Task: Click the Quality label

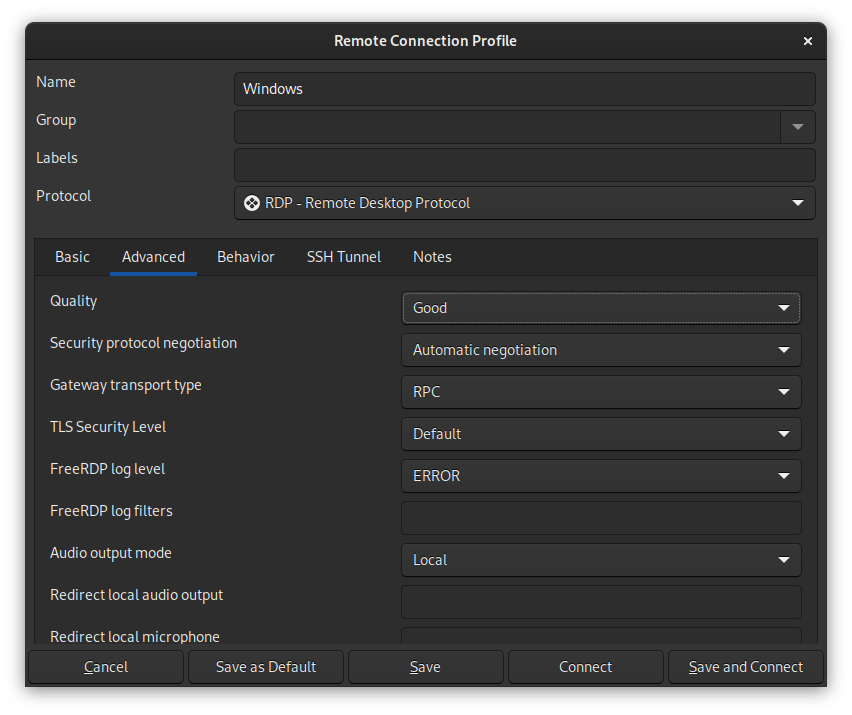Action: coord(73,302)
